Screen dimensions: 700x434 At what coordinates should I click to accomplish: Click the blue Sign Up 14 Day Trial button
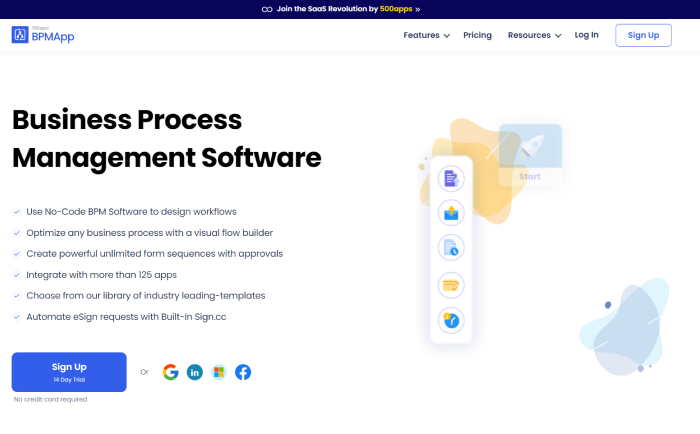tap(69, 372)
